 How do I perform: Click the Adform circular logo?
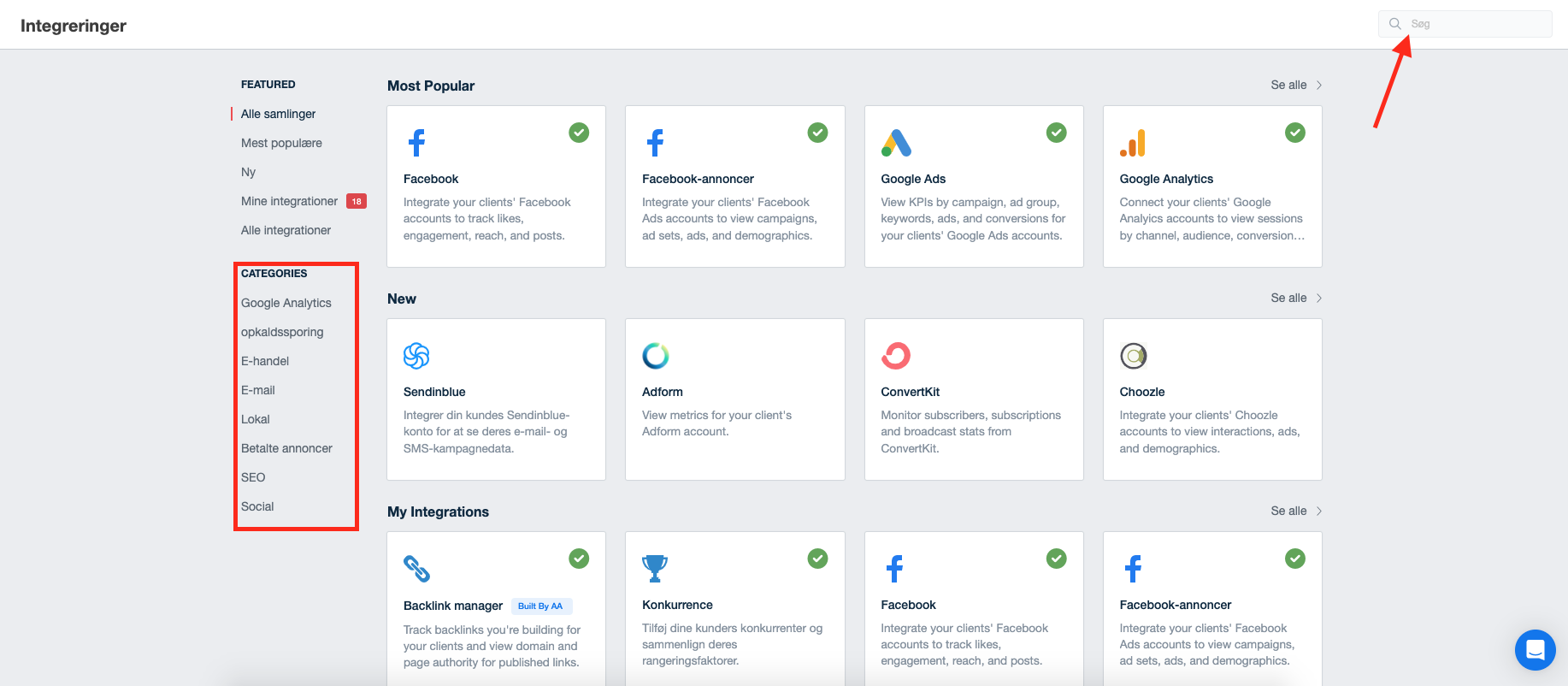pyautogui.click(x=656, y=356)
